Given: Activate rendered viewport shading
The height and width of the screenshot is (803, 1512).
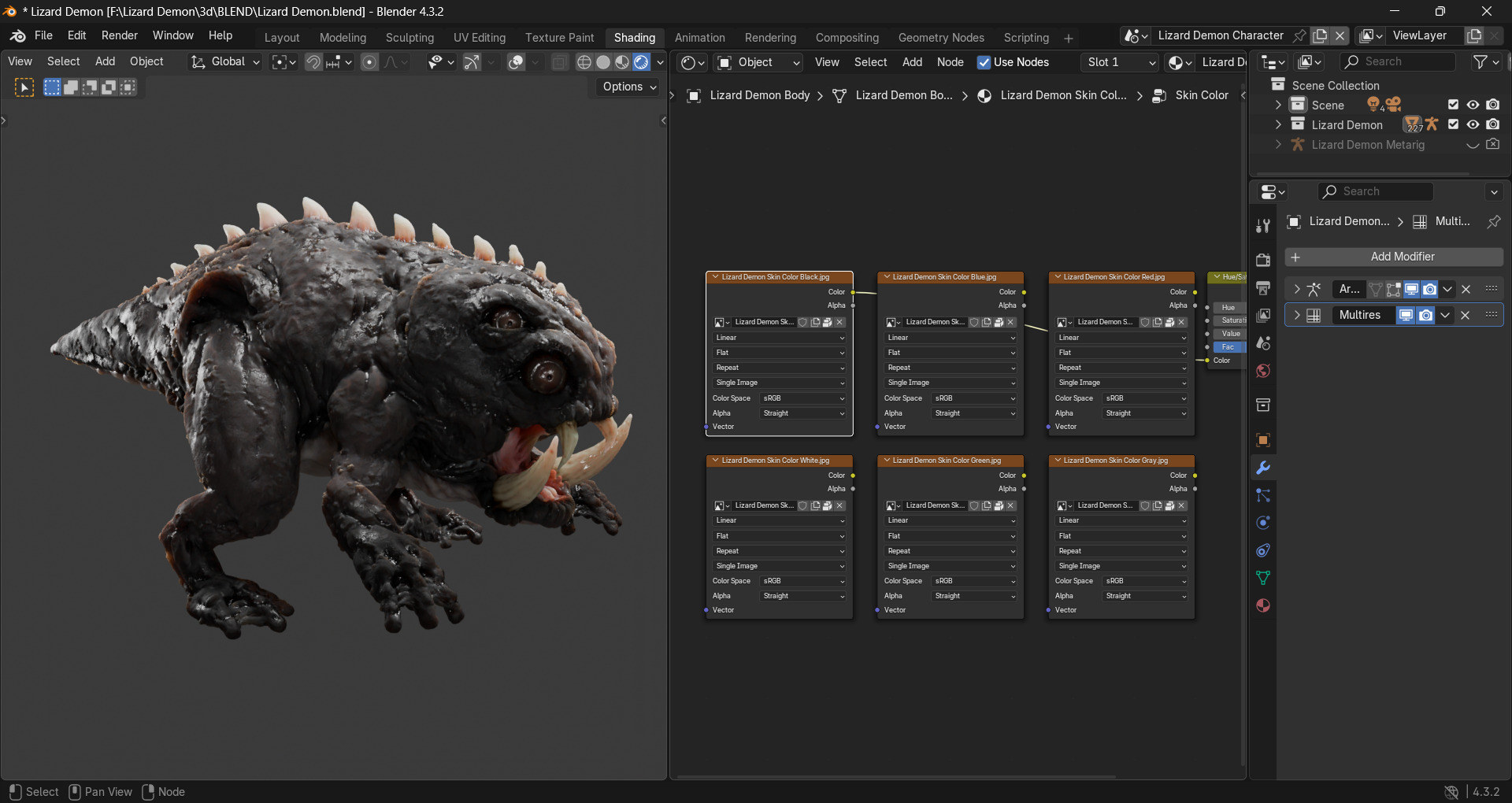Looking at the screenshot, I should [641, 62].
